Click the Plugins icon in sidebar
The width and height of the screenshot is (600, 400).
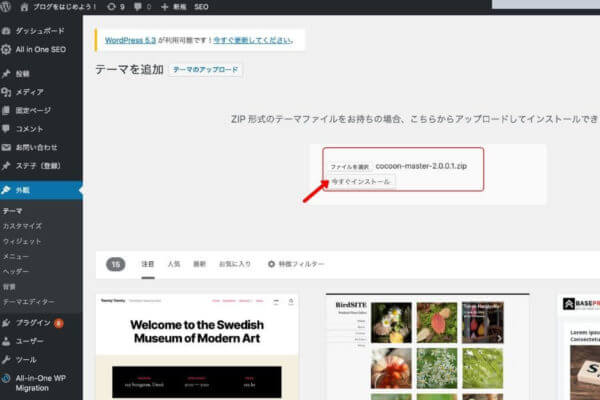pyautogui.click(x=6, y=323)
